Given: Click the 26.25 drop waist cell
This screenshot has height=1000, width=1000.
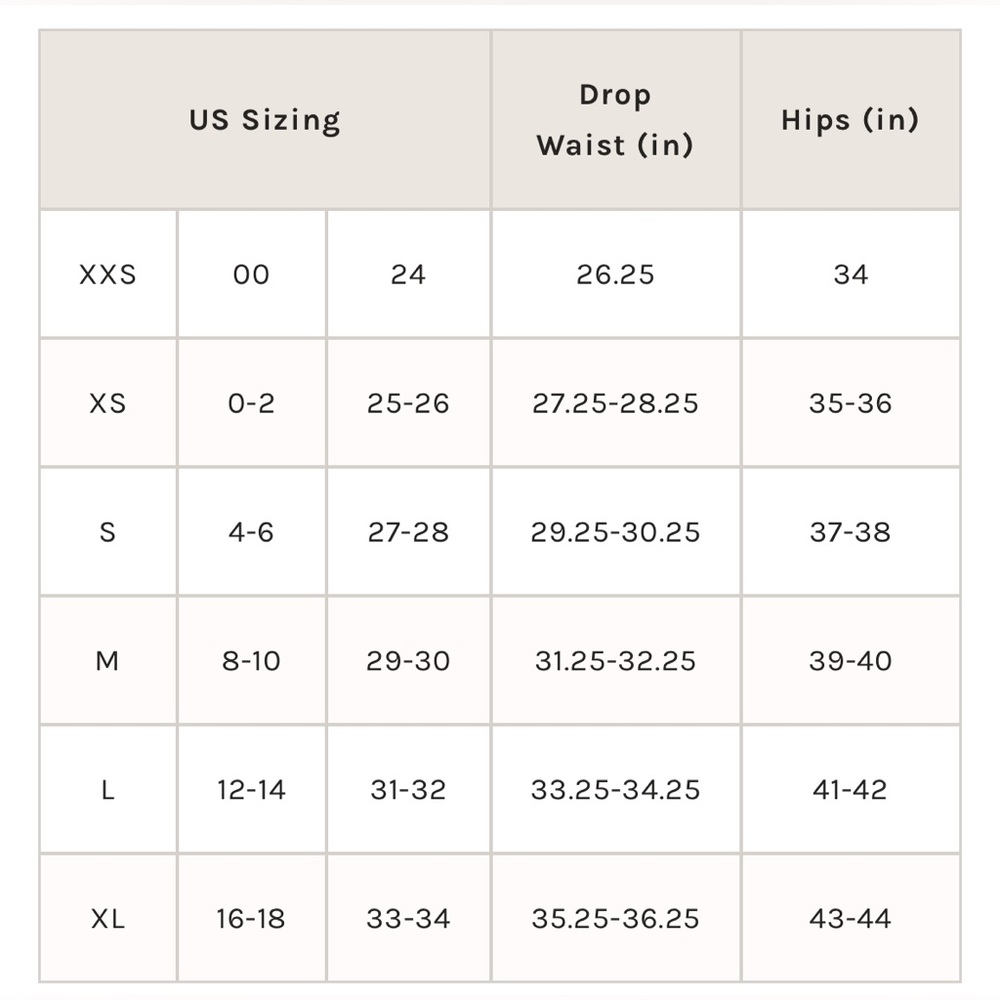Looking at the screenshot, I should [615, 274].
